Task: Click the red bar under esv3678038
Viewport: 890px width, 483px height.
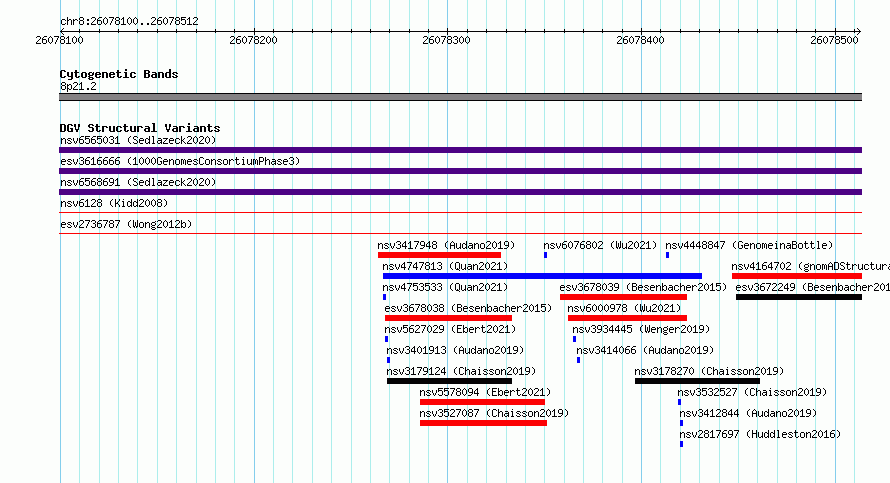Action: click(x=448, y=318)
